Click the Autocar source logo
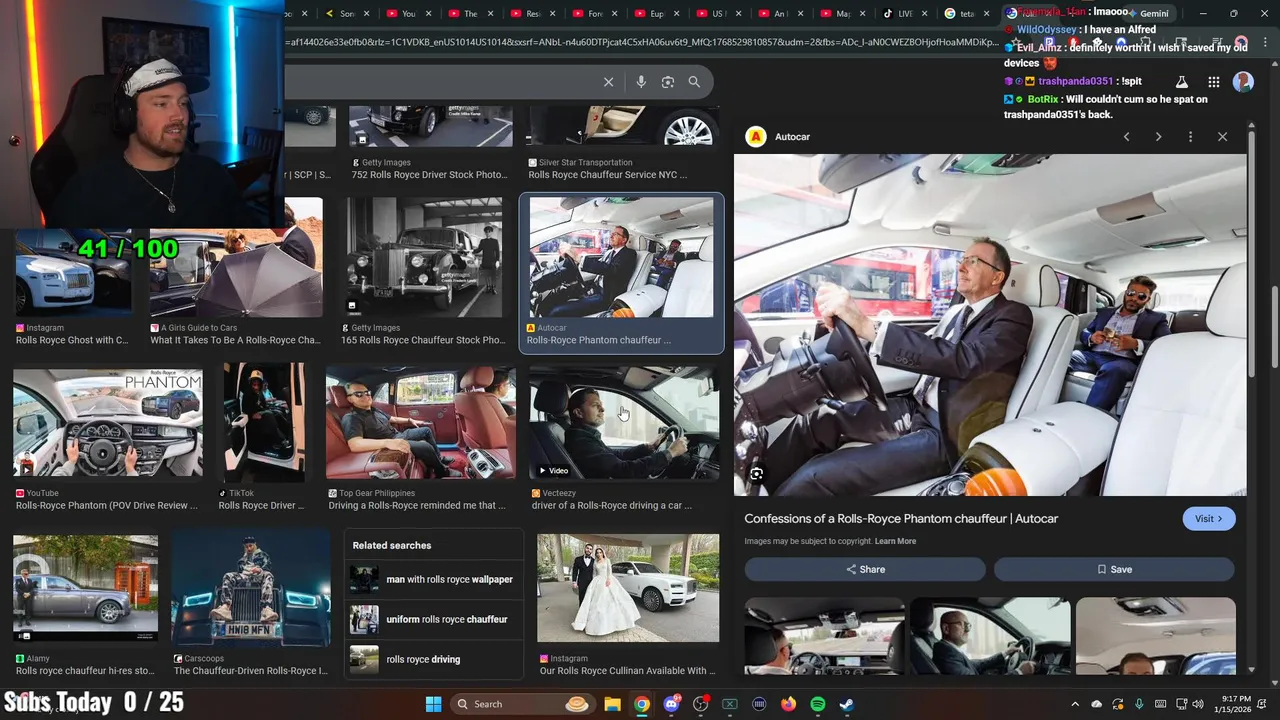 coord(756,136)
